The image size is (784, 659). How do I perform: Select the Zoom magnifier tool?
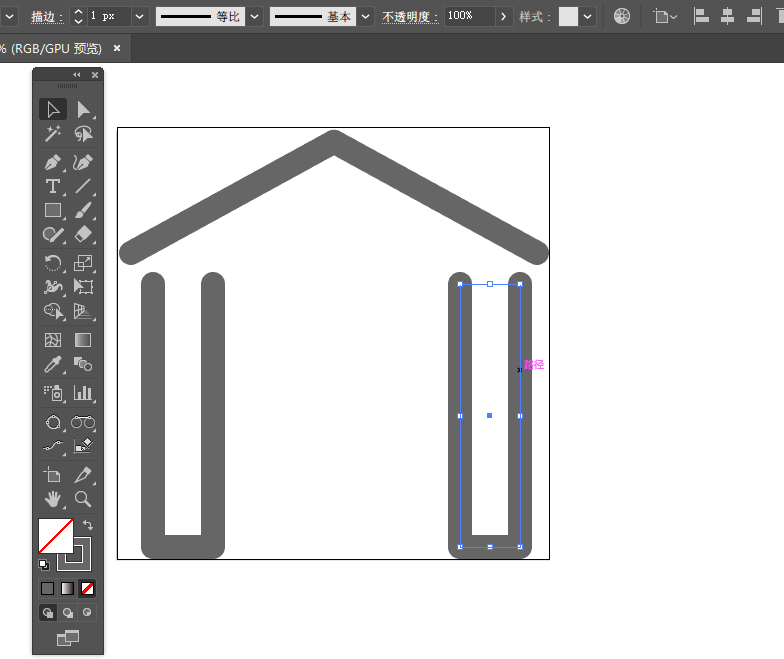(x=83, y=498)
